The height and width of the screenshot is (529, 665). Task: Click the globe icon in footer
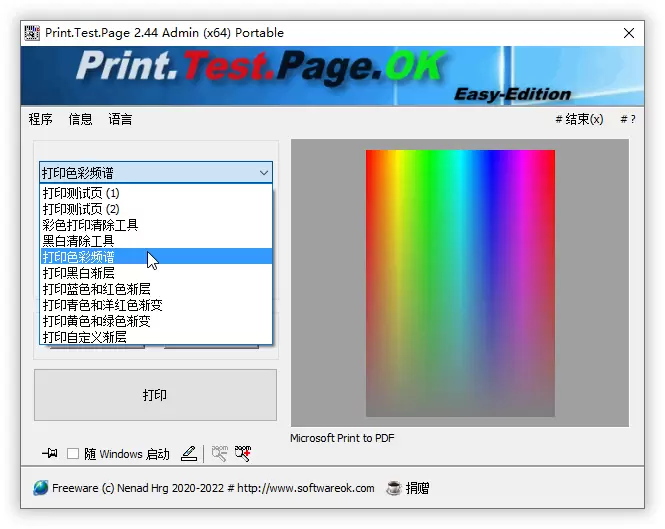click(x=41, y=488)
